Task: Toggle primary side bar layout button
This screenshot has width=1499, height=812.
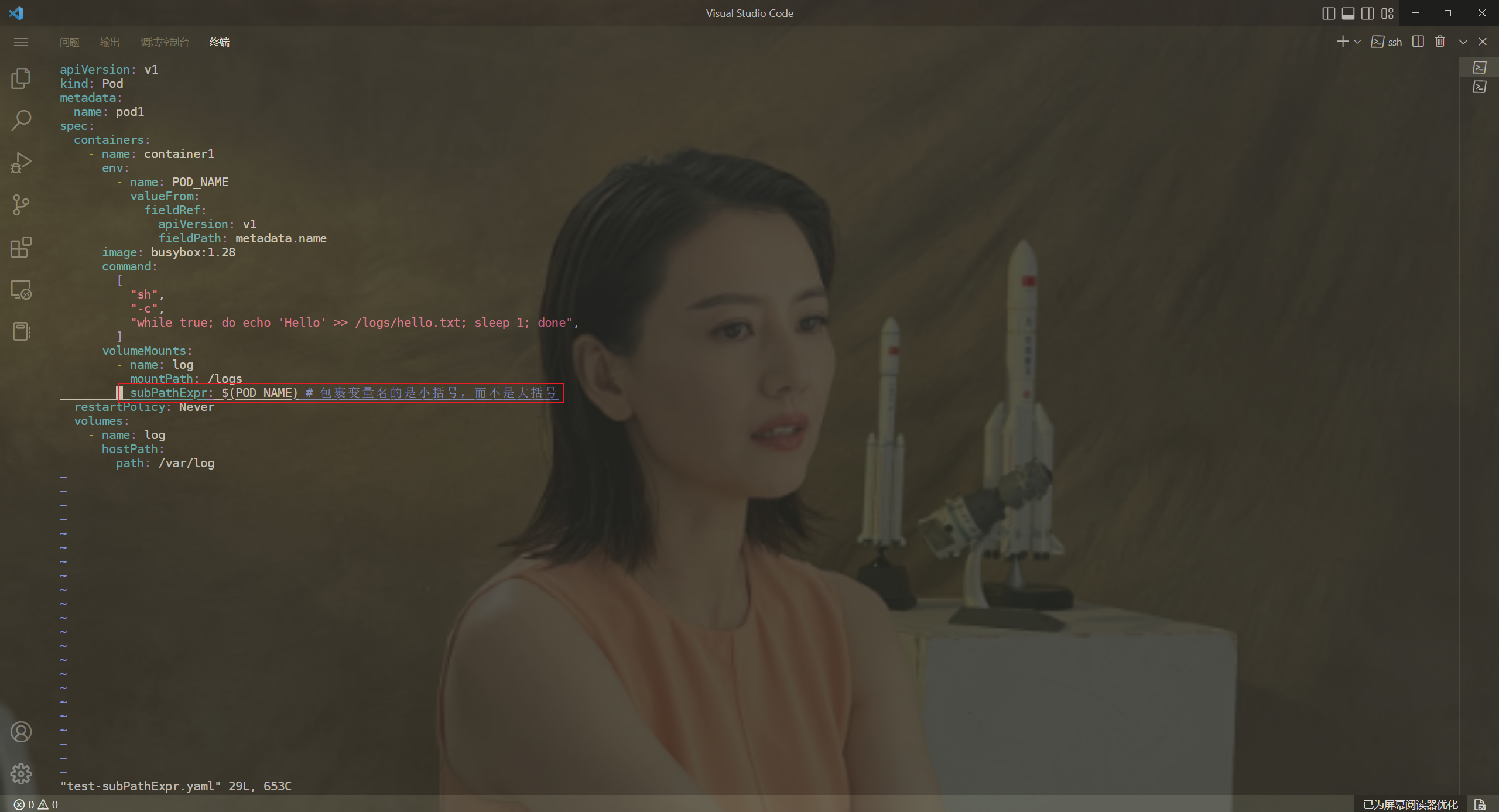Action: tap(1329, 13)
